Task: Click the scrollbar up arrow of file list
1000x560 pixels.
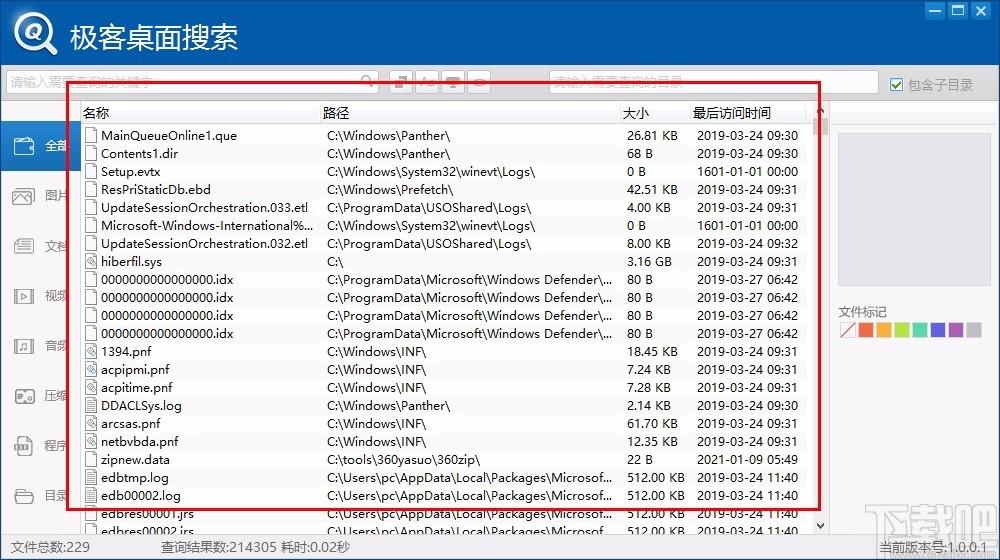Action: pos(820,111)
